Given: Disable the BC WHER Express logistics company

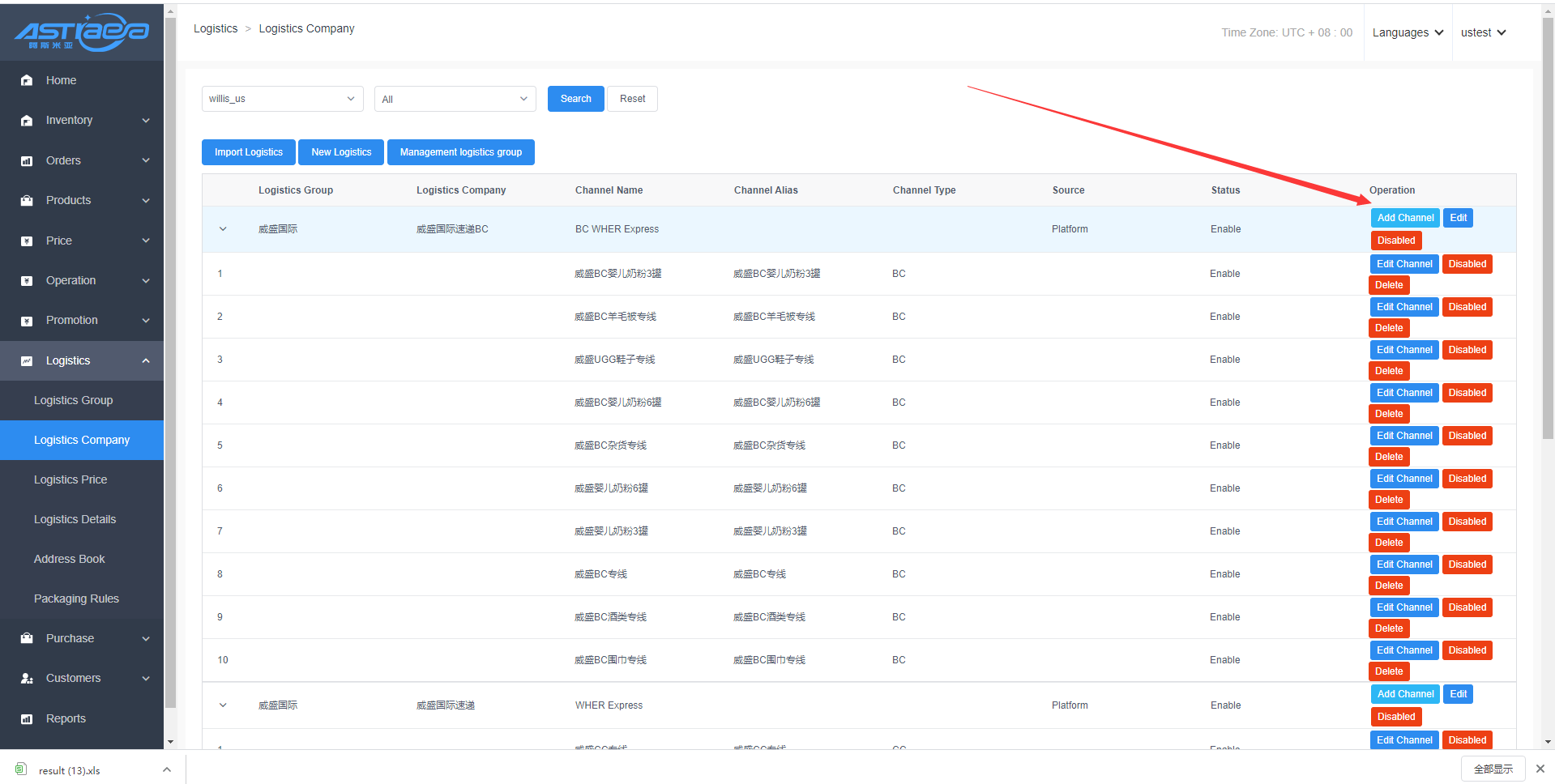Looking at the screenshot, I should pyautogui.click(x=1395, y=241).
